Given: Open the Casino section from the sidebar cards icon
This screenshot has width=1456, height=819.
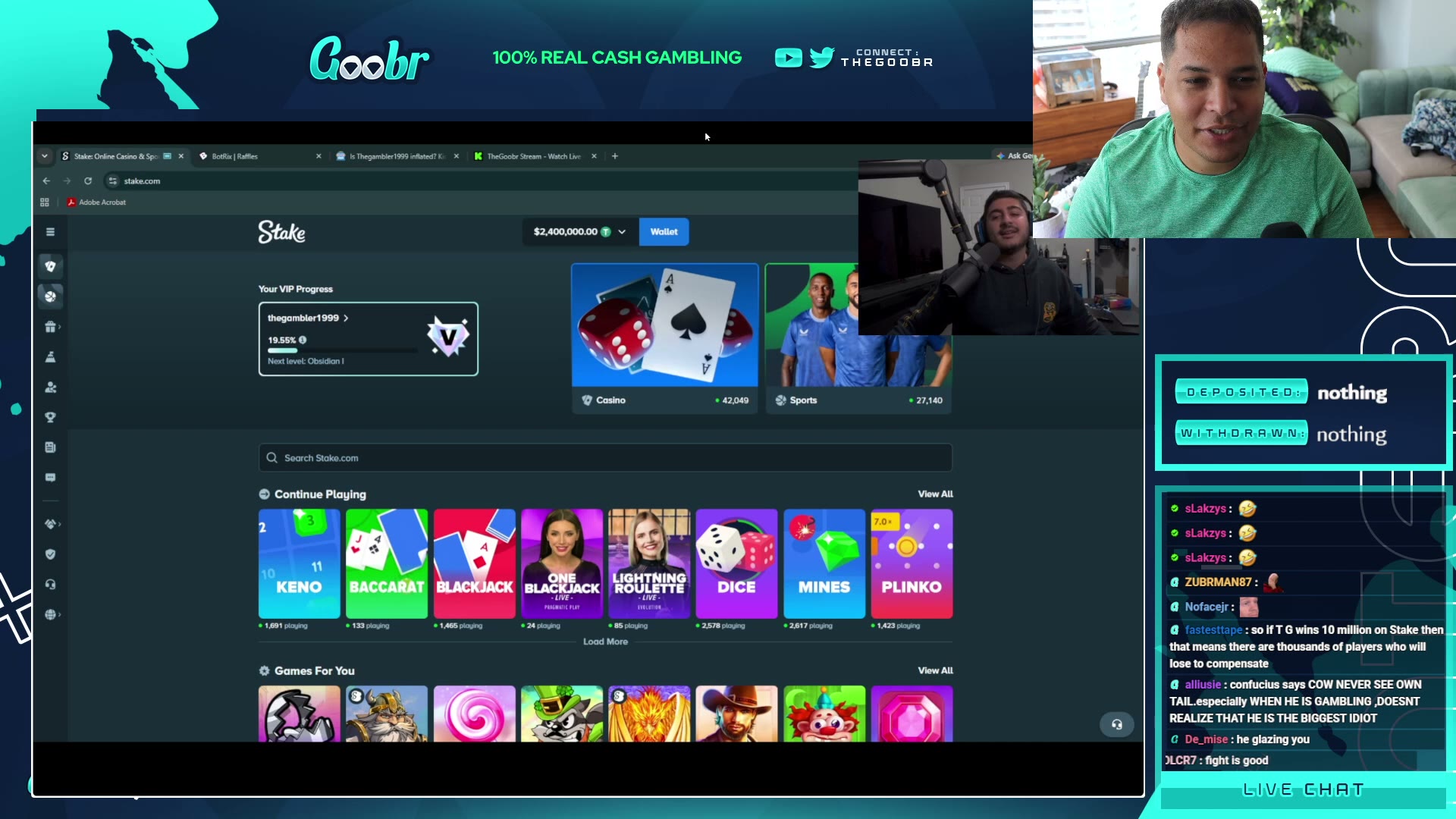Looking at the screenshot, I should [51, 266].
